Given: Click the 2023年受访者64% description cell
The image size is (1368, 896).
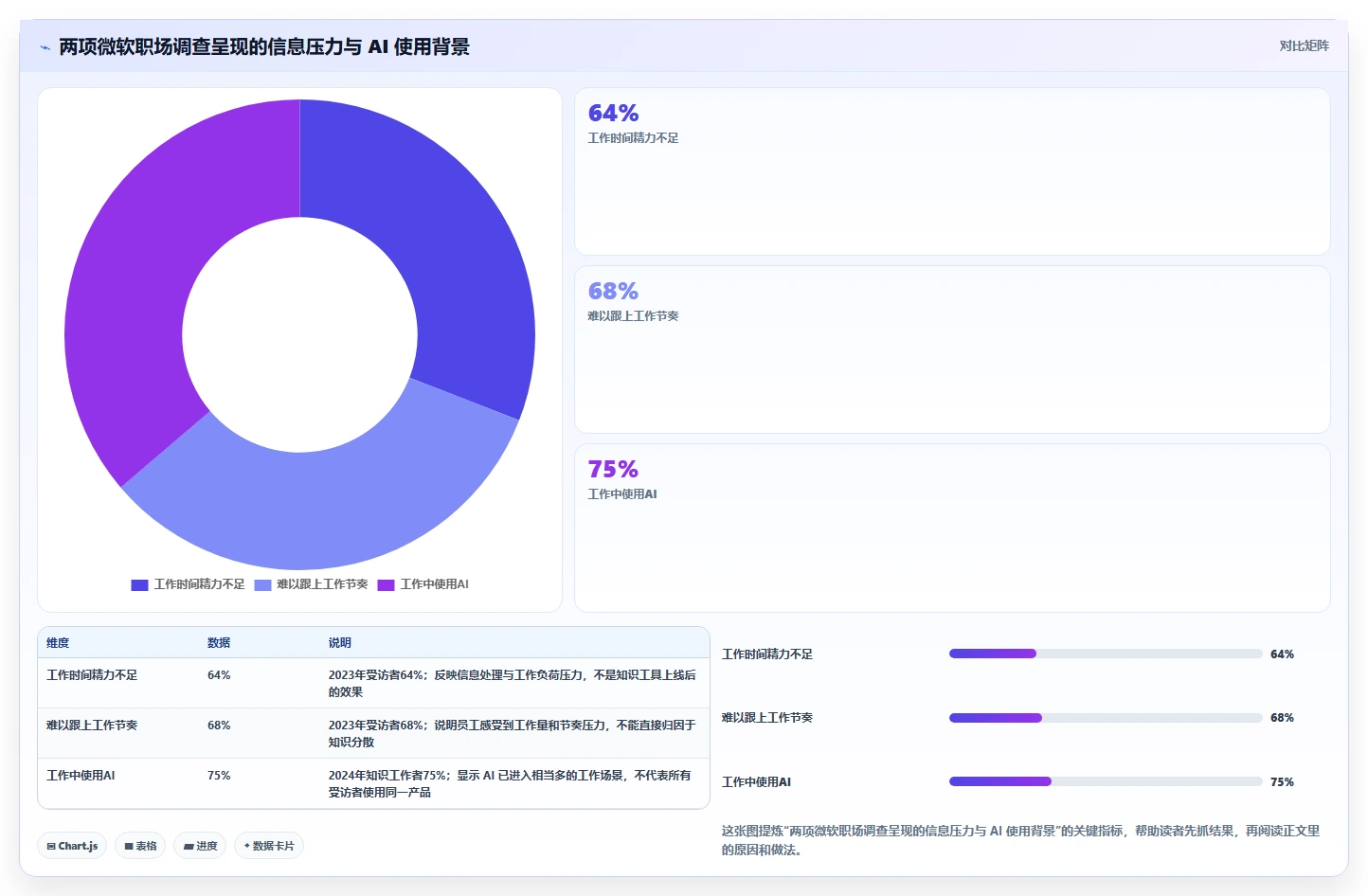Looking at the screenshot, I should point(513,684).
